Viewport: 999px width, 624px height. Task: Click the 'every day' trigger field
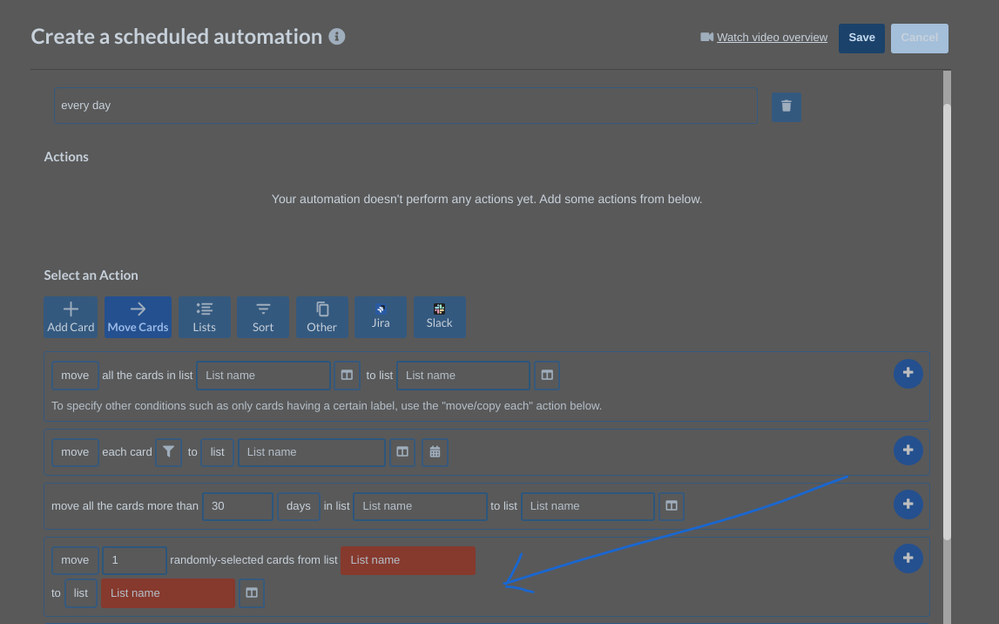406,106
